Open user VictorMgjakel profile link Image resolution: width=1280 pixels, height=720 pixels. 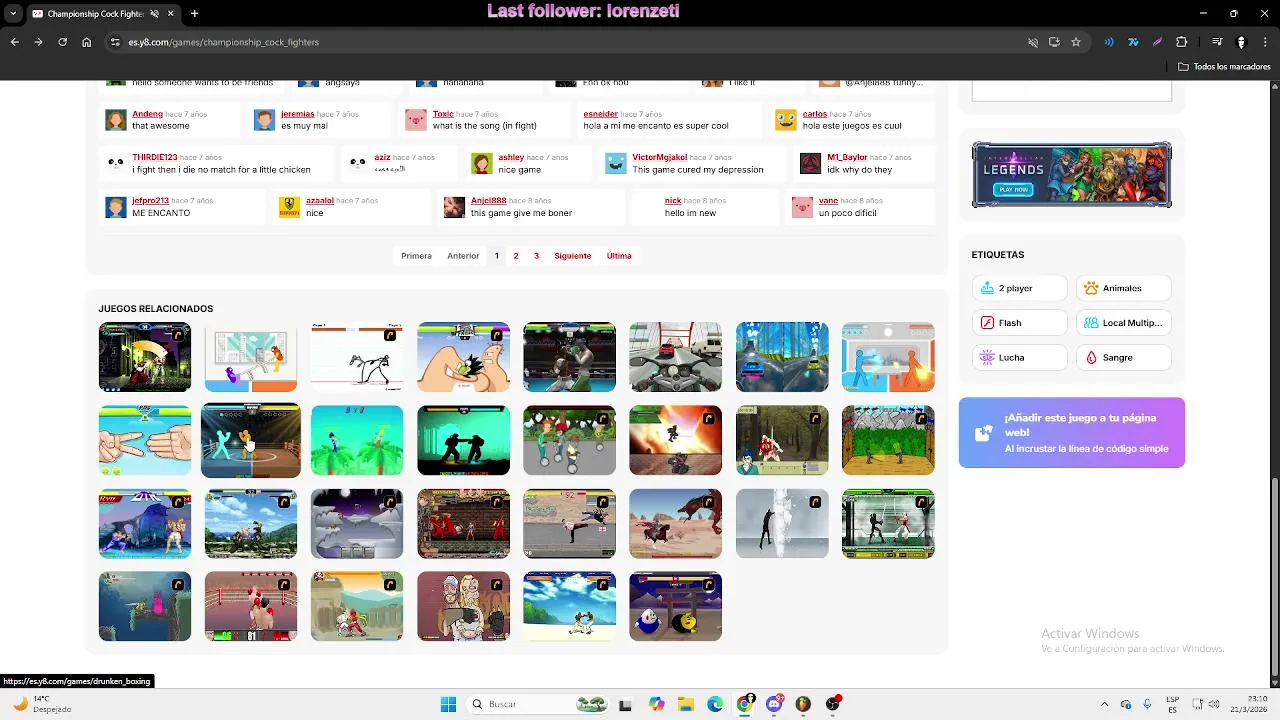[660, 157]
